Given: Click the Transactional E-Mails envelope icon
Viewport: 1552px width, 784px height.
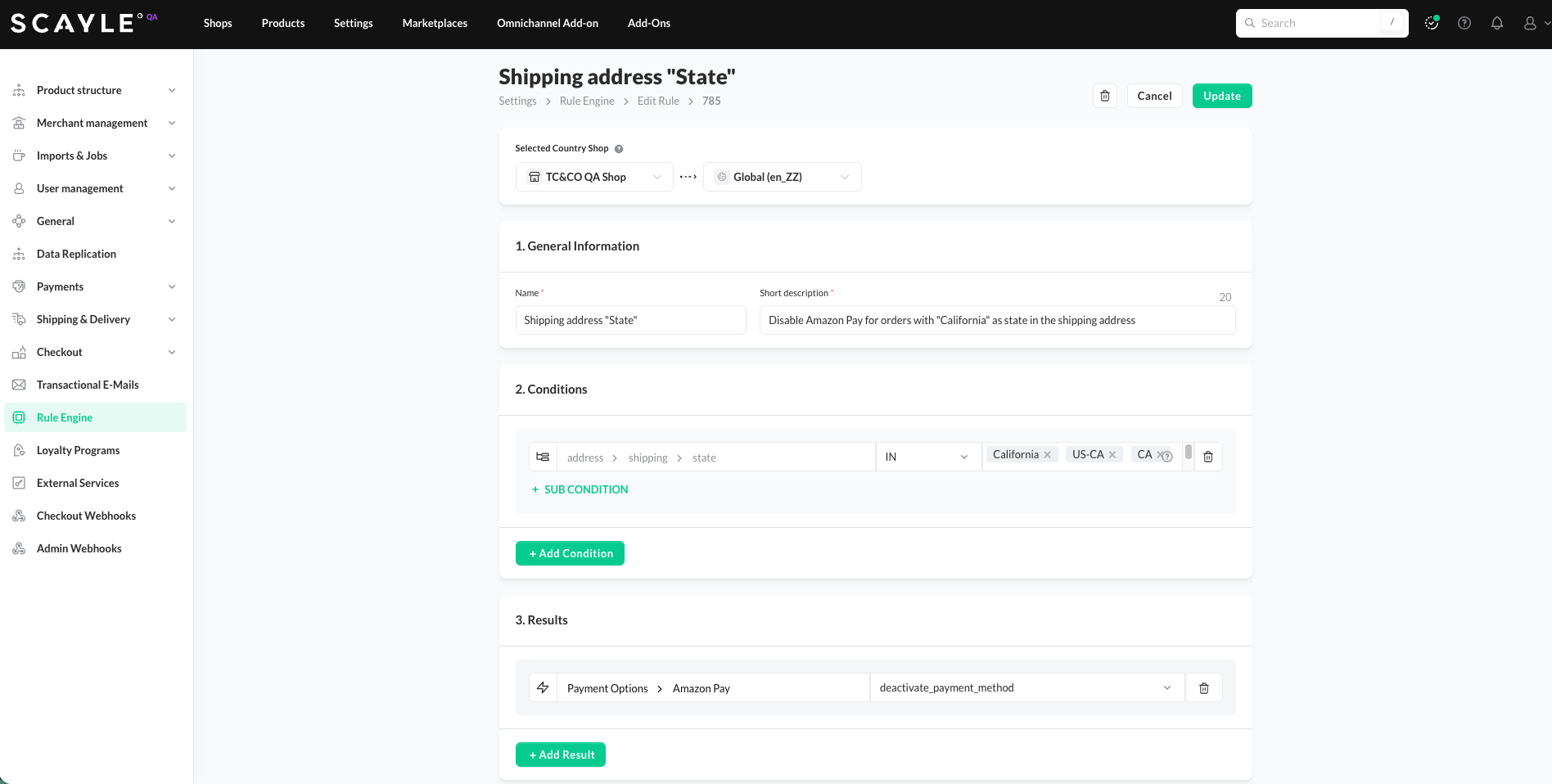Looking at the screenshot, I should coord(19,385).
